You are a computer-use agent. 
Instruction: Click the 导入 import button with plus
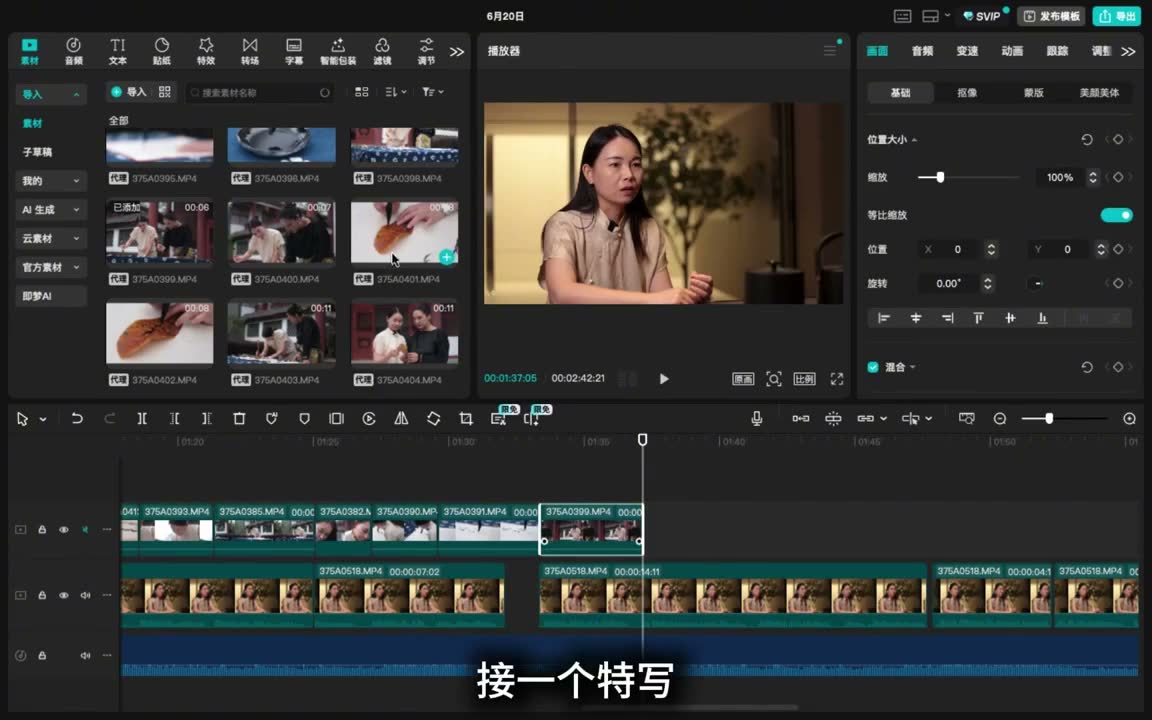[129, 92]
